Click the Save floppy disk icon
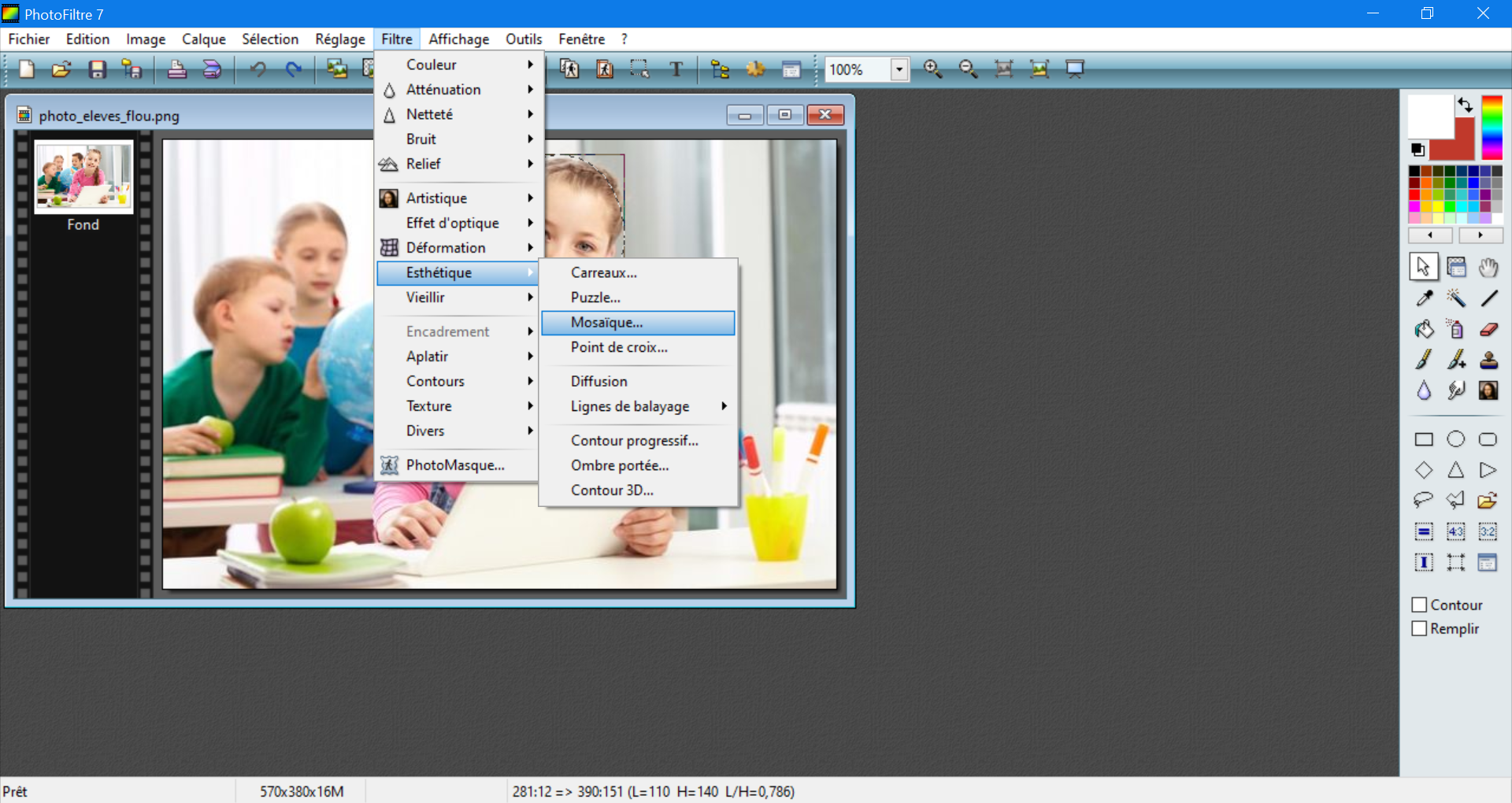 coord(97,69)
